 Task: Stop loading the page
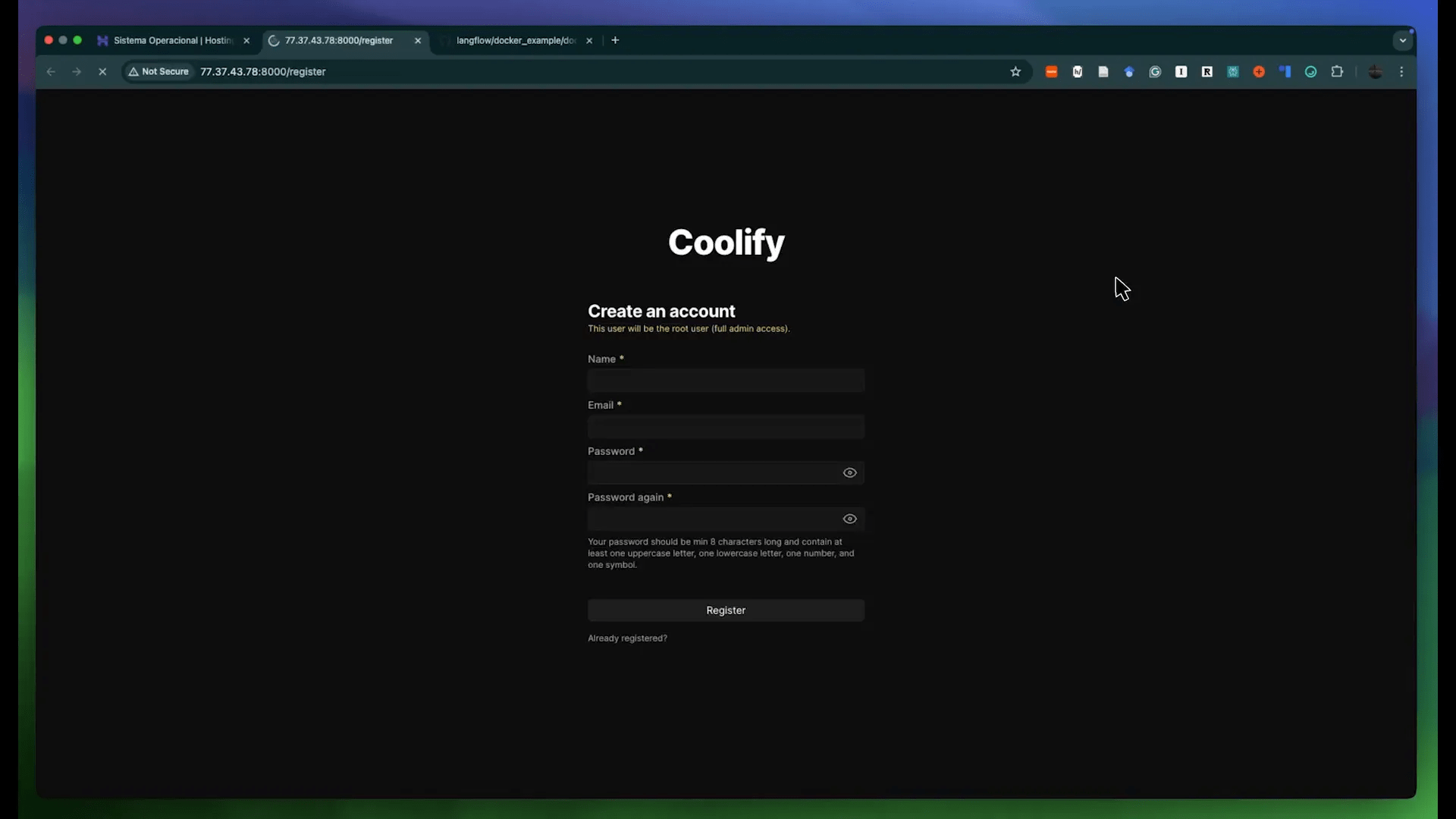point(102,71)
